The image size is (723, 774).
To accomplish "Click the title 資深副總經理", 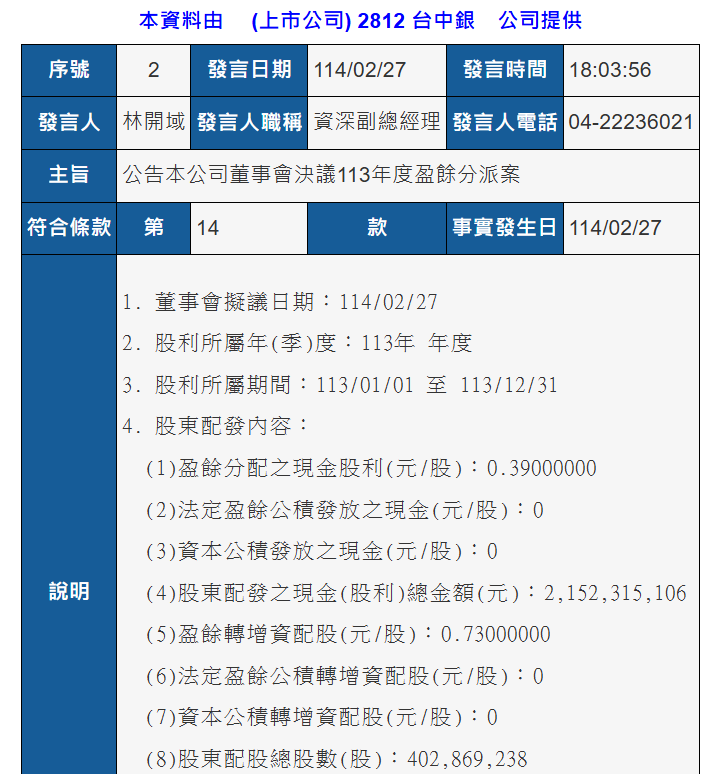I will pos(377,121).
